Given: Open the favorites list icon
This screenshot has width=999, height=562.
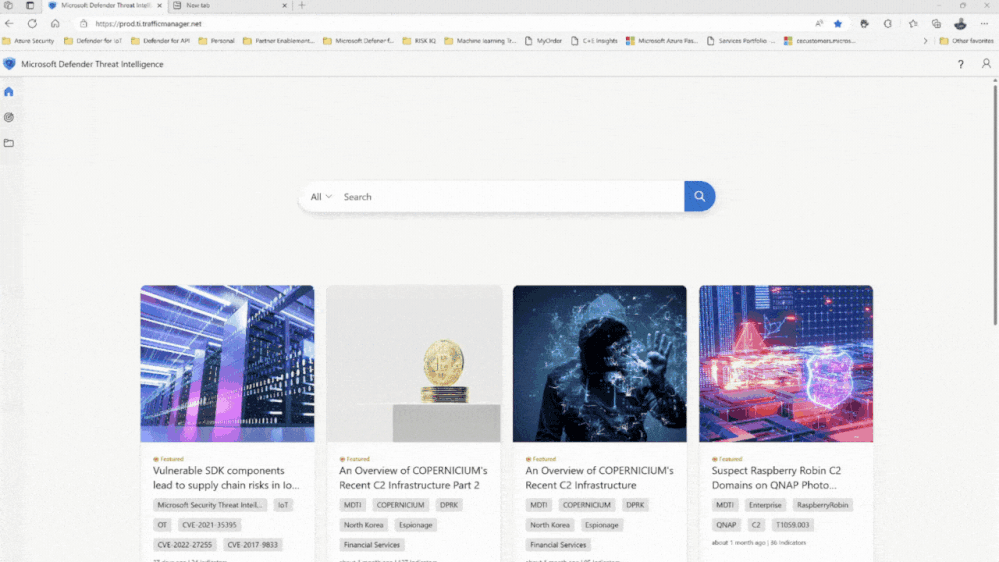Looking at the screenshot, I should click(x=913, y=24).
